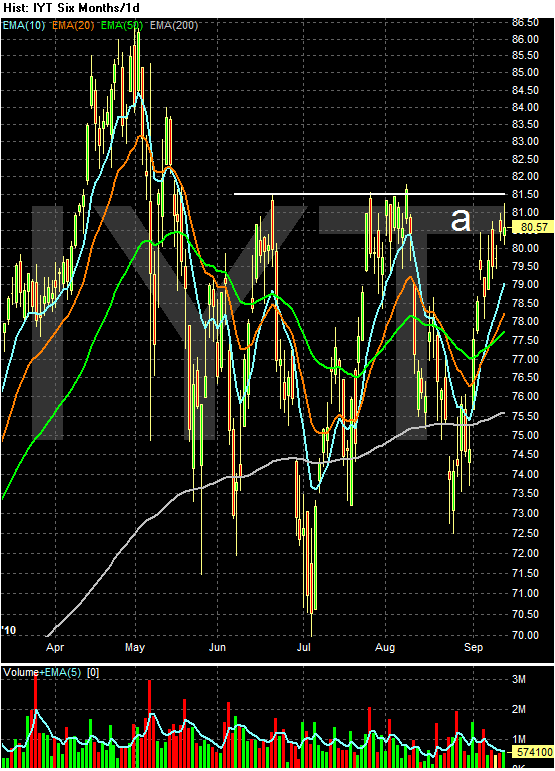Click the 86.00 price axis label
Screen dimensions: 555x771
pos(526,39)
